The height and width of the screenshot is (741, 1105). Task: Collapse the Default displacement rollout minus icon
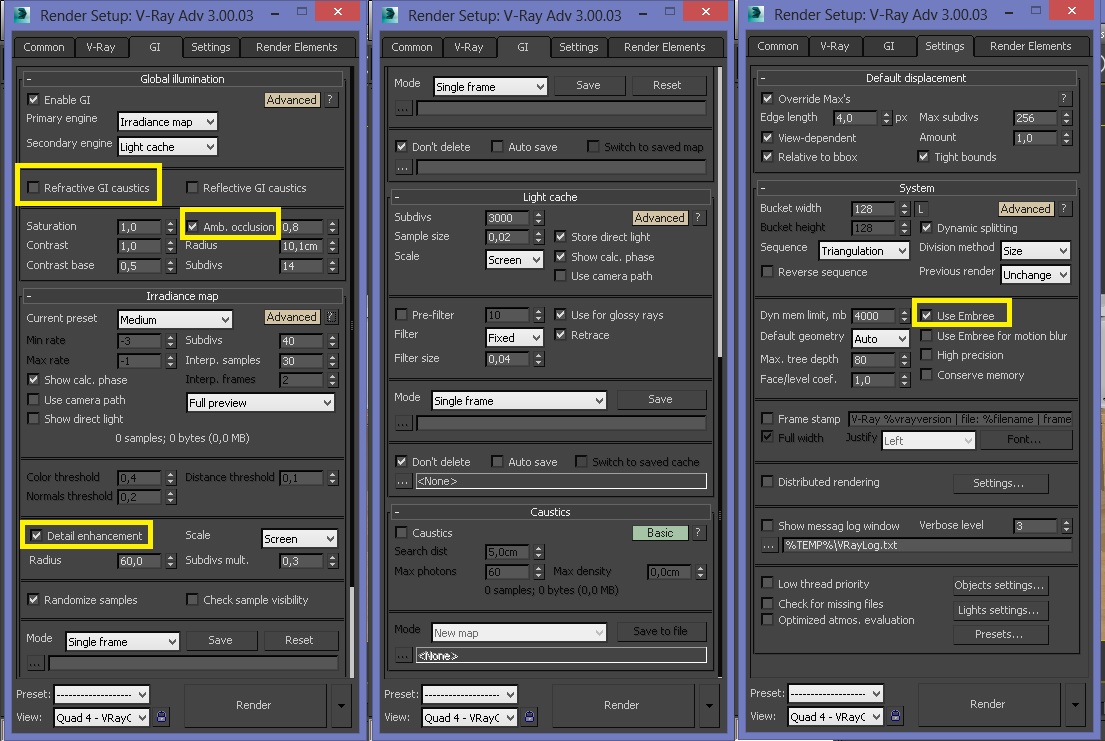763,78
